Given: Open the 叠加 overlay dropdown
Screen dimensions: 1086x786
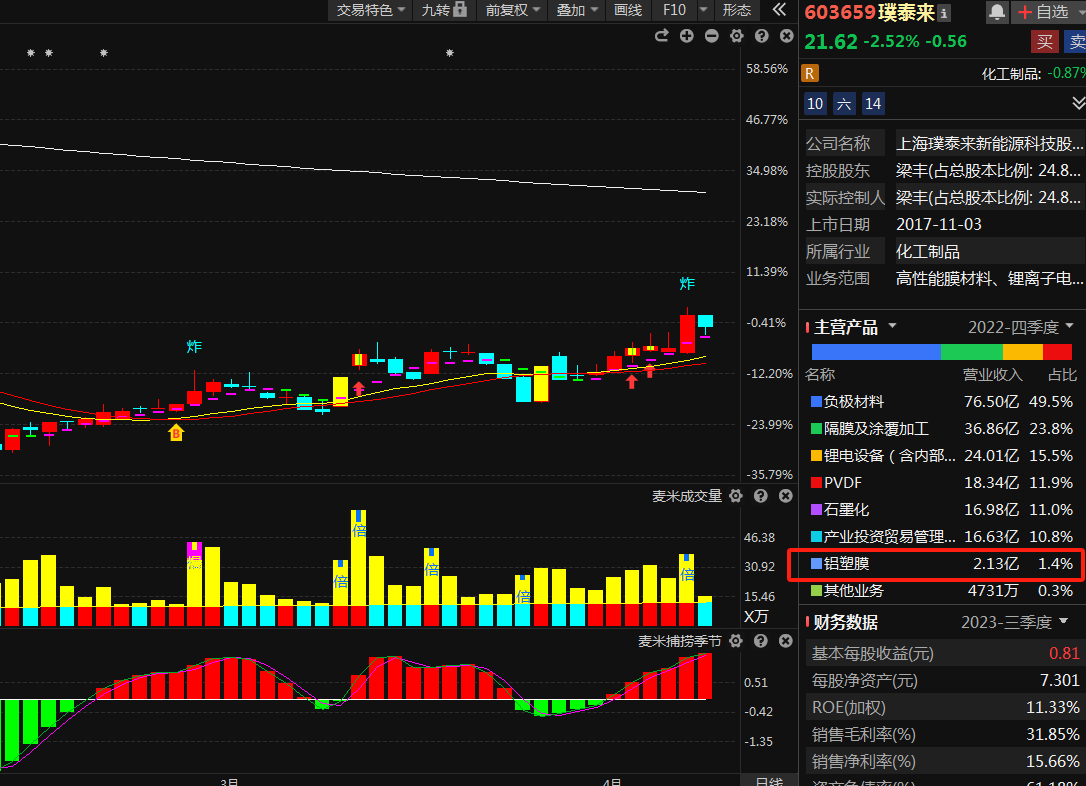Looking at the screenshot, I should (x=576, y=10).
